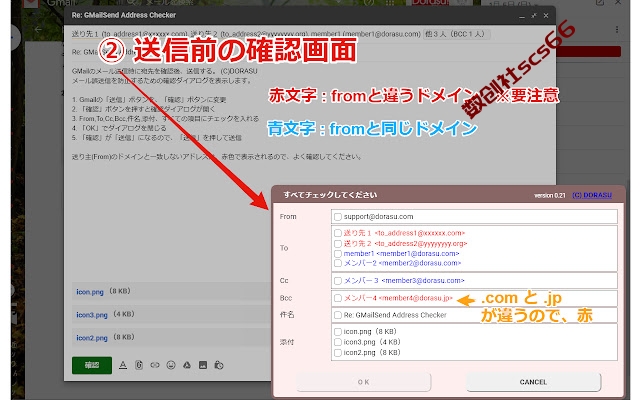Click the CANCEL button in dialog
This screenshot has width=640, height=400.
pyautogui.click(x=533, y=382)
